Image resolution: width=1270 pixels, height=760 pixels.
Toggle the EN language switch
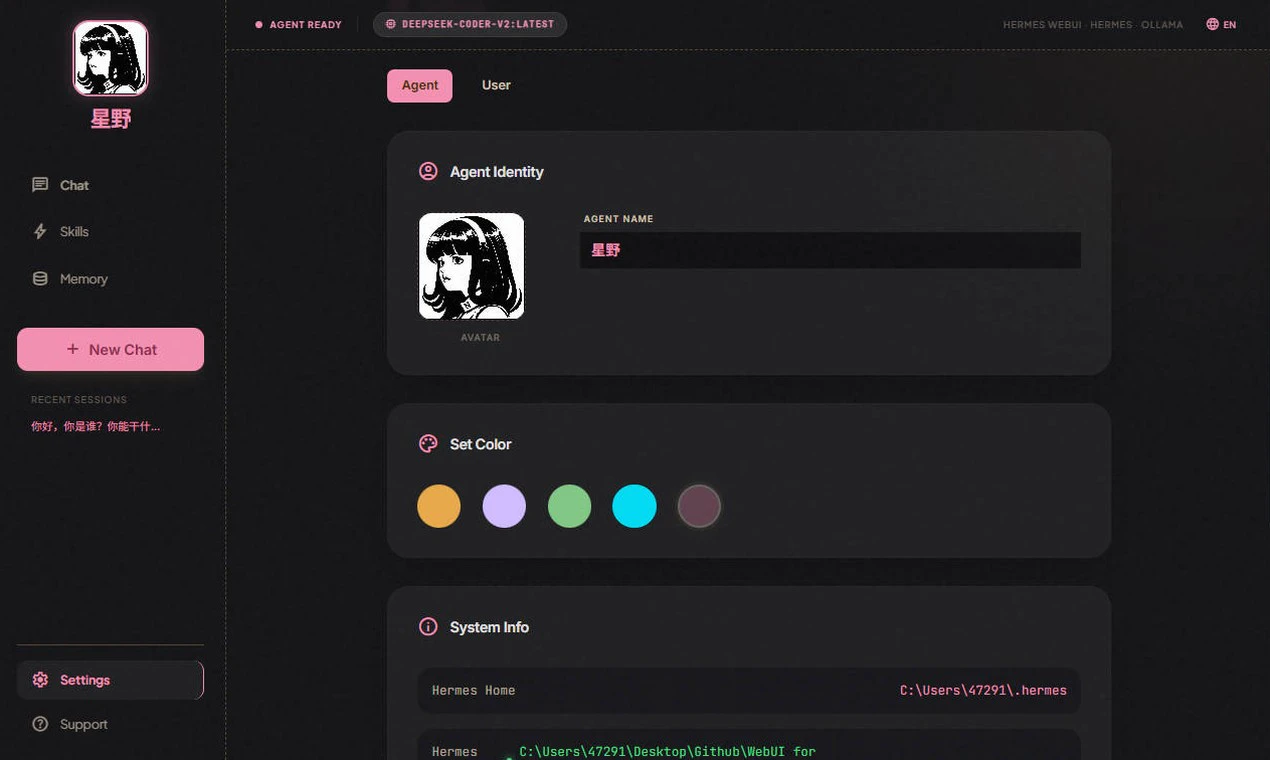[1220, 23]
